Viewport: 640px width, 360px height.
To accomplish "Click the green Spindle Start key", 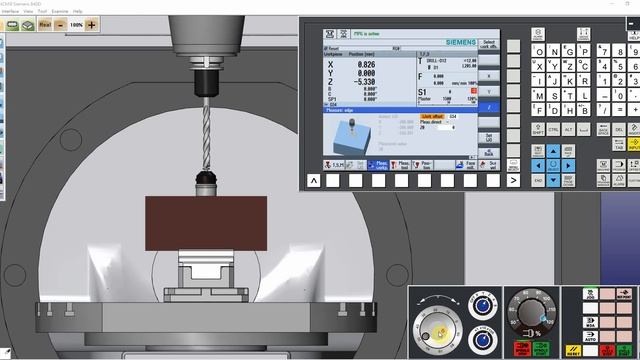I will pyautogui.click(x=541, y=349).
